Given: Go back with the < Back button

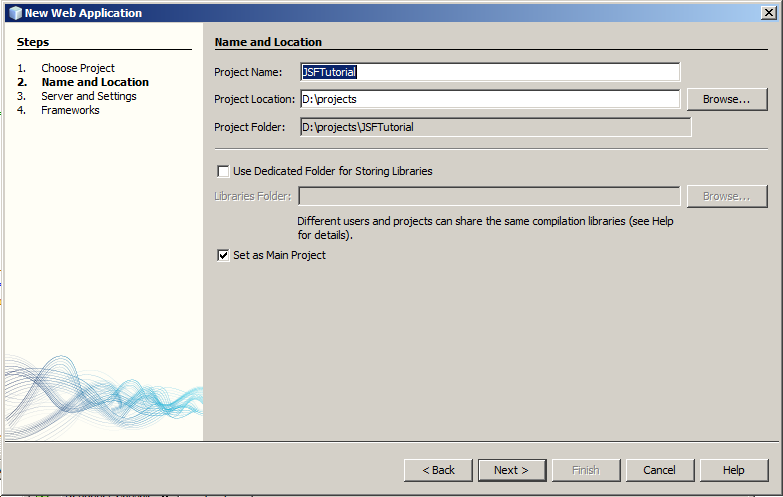Looking at the screenshot, I should (438, 470).
